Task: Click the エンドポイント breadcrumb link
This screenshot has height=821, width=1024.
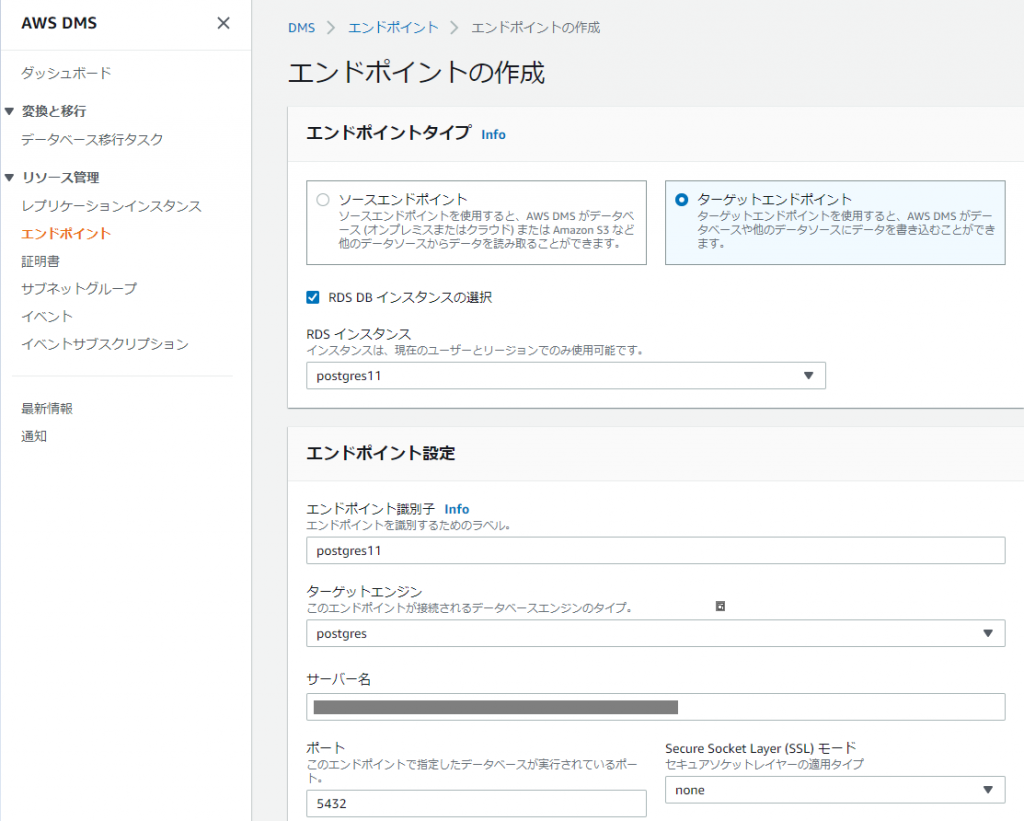Action: pyautogui.click(x=393, y=27)
